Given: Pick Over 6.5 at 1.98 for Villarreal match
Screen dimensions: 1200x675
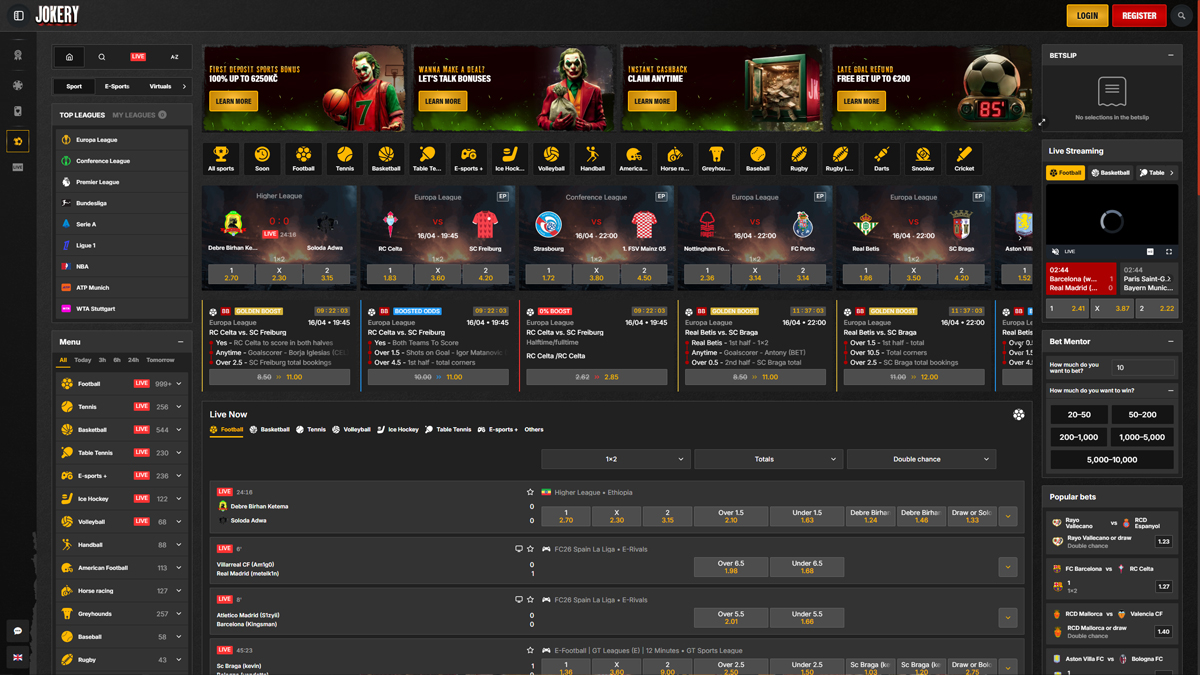Looking at the screenshot, I should [731, 567].
